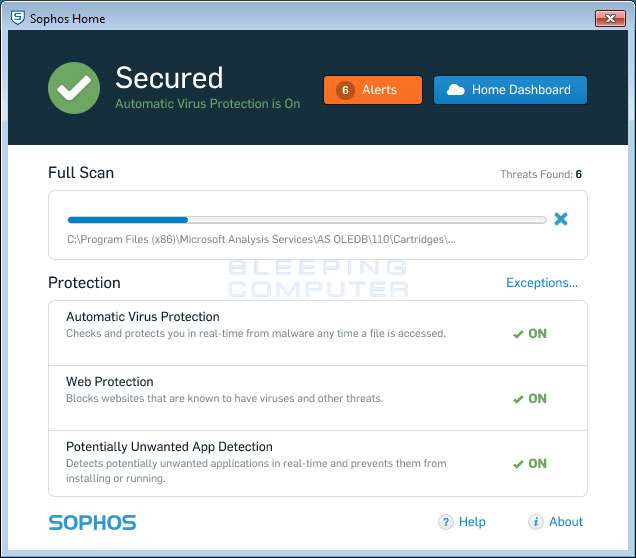
Task: Click the Sophos Home window title text
Action: point(67,19)
